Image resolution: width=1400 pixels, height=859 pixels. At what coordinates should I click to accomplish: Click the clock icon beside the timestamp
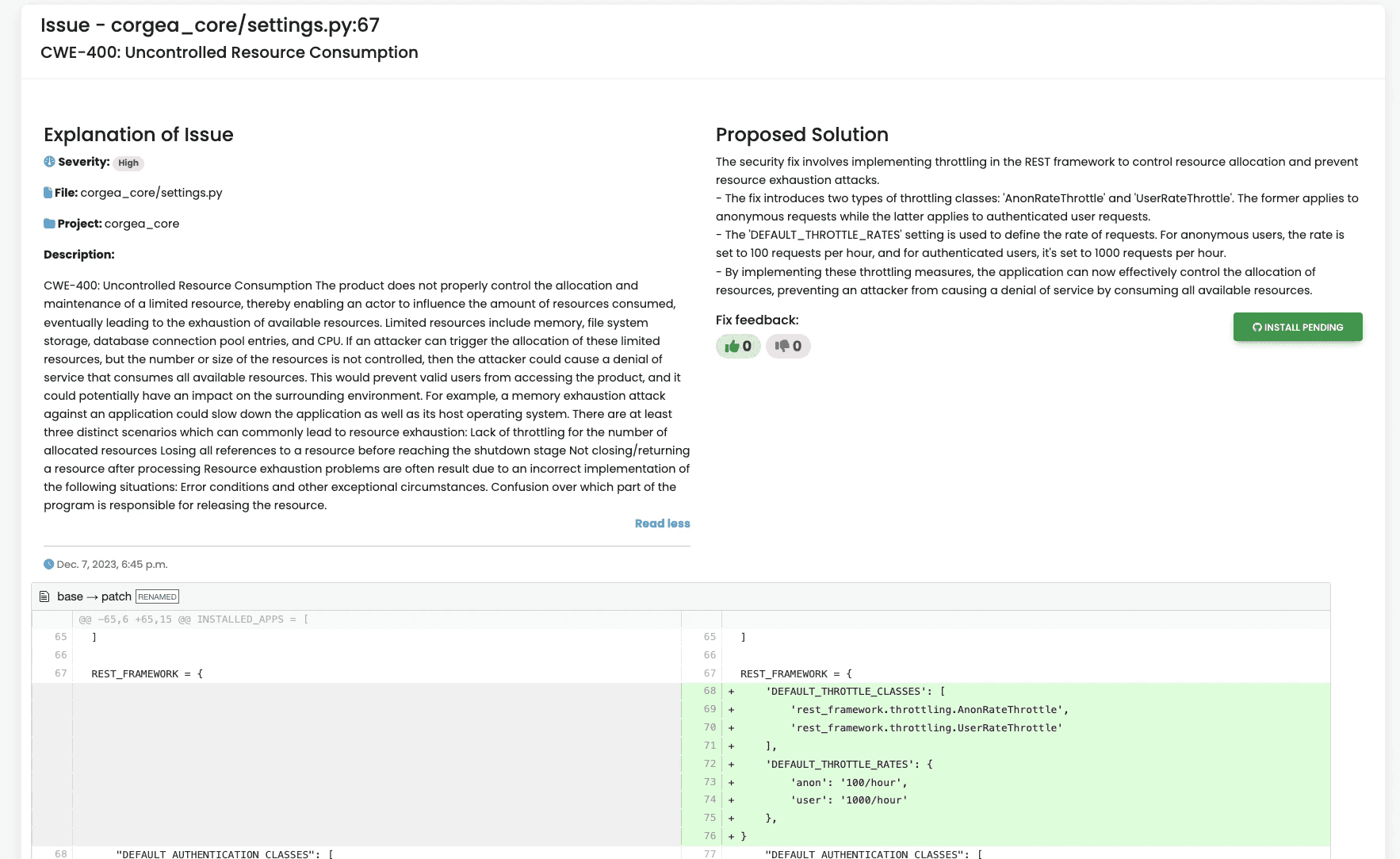[49, 565]
